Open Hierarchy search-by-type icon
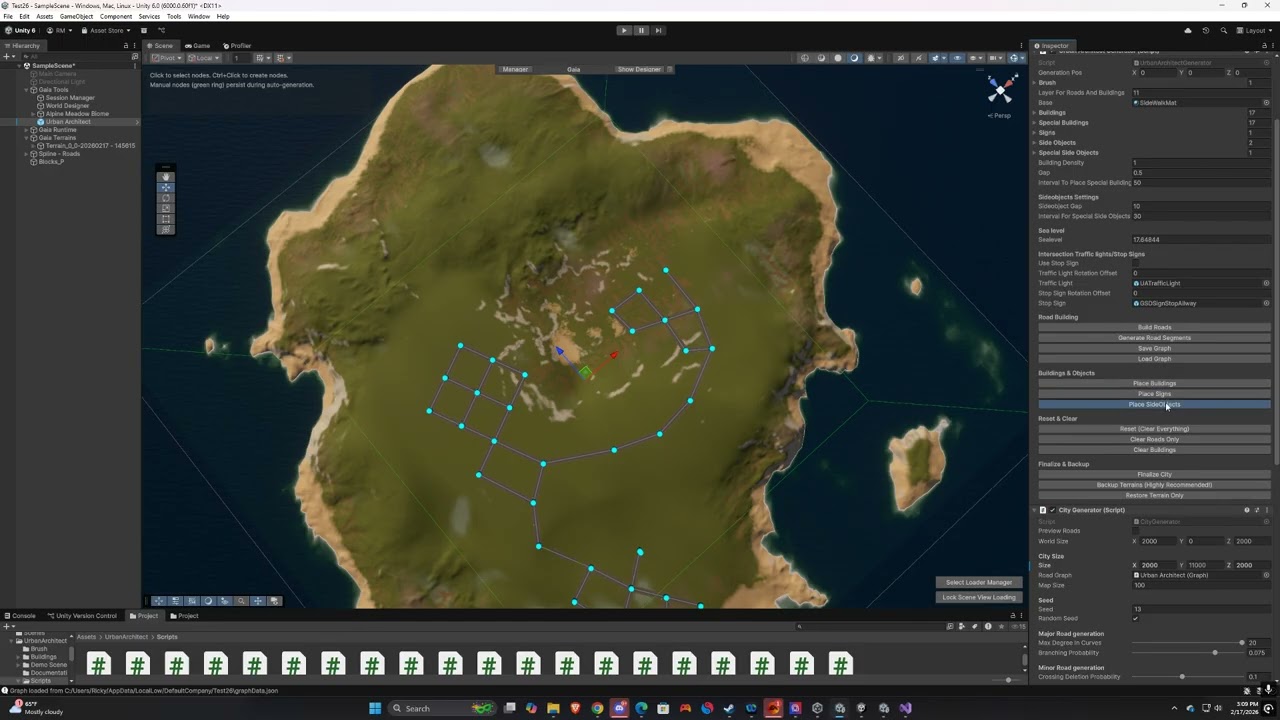The image size is (1280, 720). coord(135,57)
